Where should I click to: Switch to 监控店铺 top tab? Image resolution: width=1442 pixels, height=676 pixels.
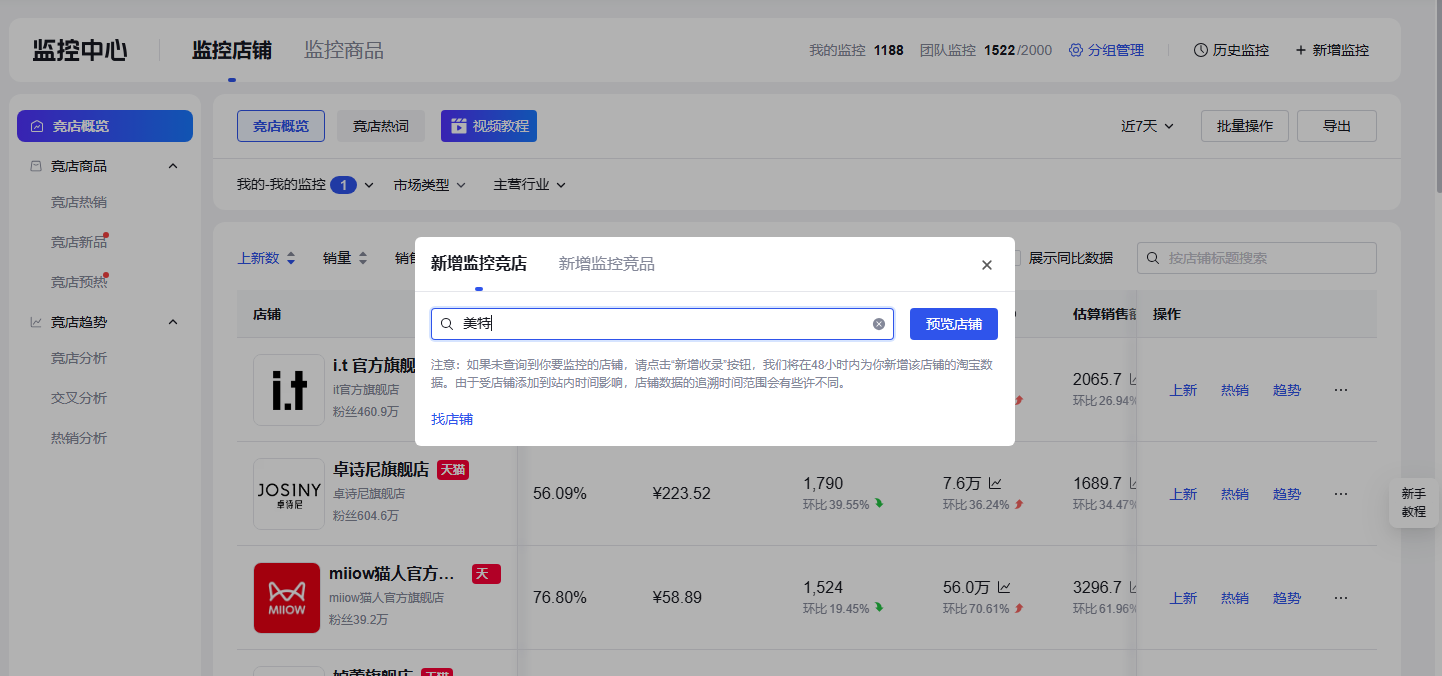(232, 50)
